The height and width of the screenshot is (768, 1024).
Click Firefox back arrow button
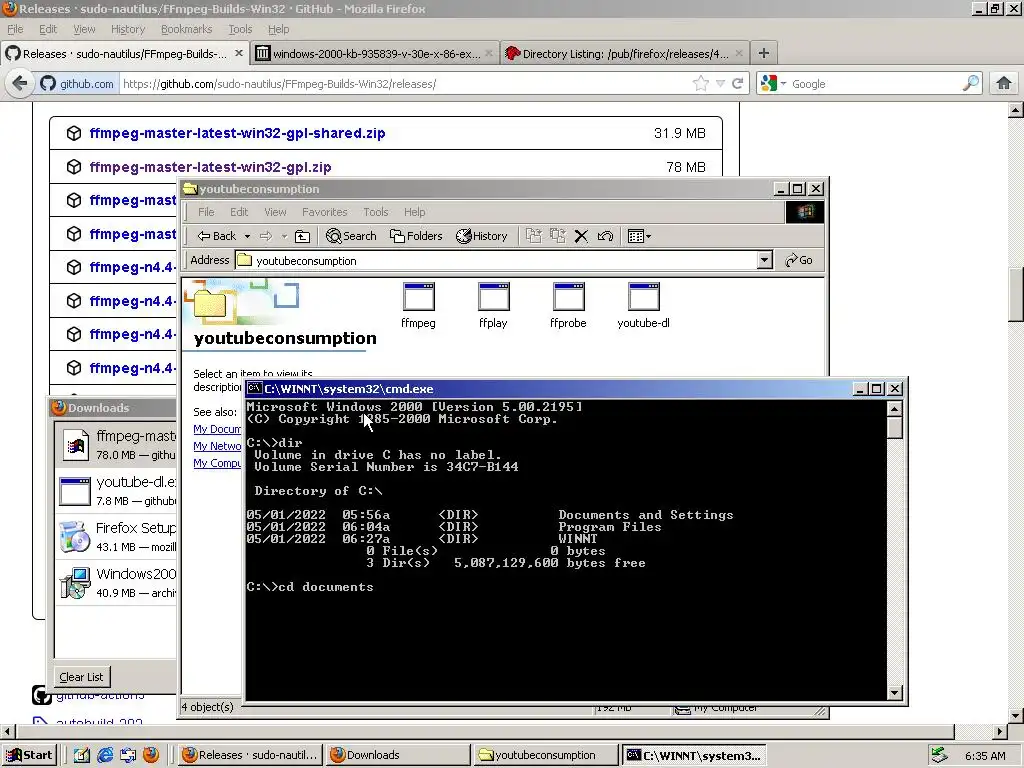point(20,84)
